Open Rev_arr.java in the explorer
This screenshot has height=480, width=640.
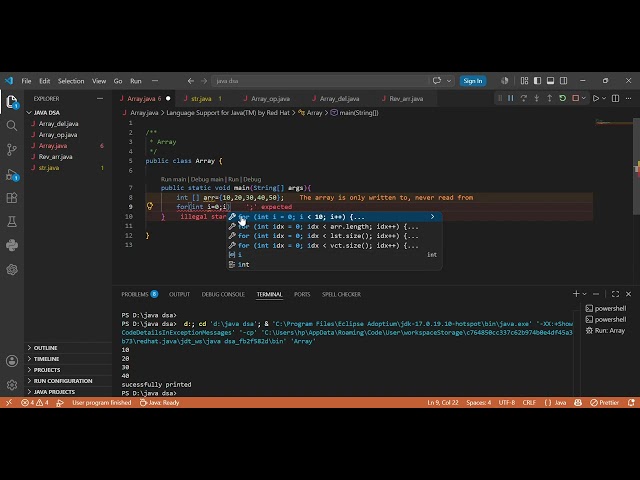[x=56, y=157]
